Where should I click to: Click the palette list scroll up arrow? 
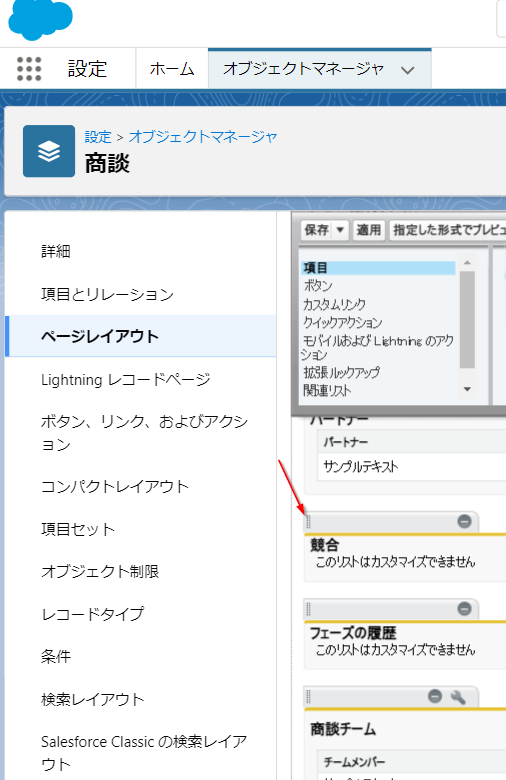point(467,262)
